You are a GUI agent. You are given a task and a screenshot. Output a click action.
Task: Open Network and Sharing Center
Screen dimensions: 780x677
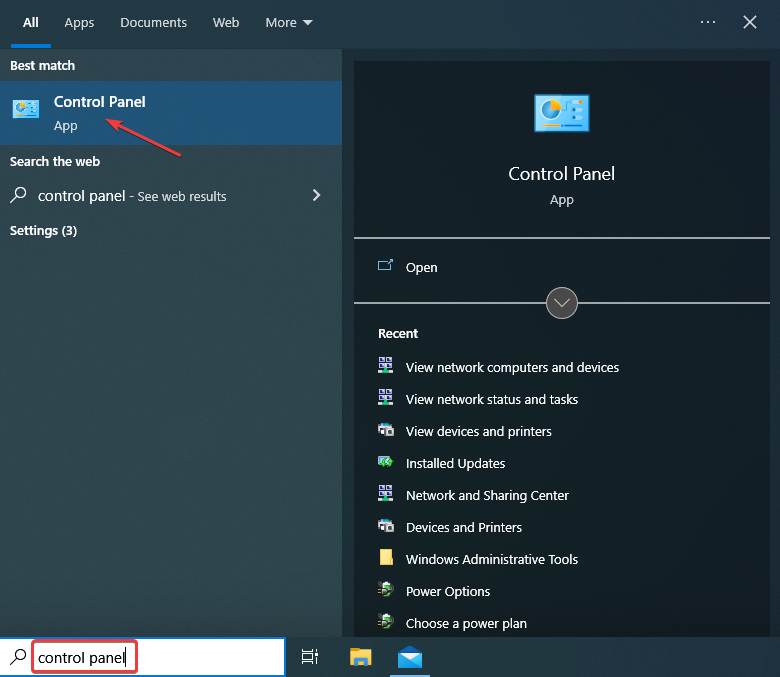click(487, 495)
